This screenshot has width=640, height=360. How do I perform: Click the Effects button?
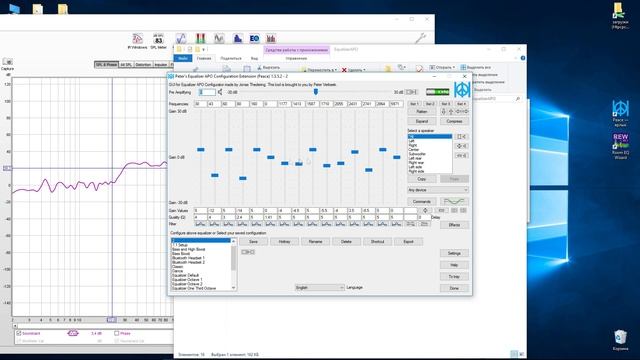(454, 225)
